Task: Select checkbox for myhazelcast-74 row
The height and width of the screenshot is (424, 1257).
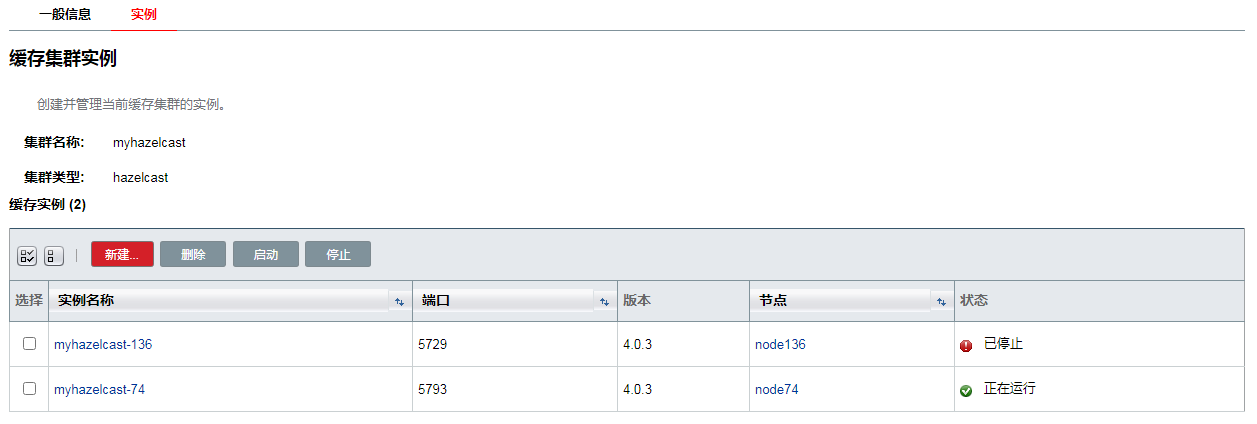Action: pos(29,388)
